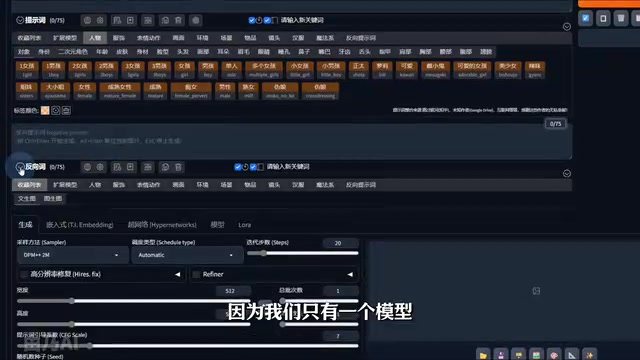This screenshot has height=360, width=640.
Task: Add the crossdressing tag
Action: (x=320, y=91)
